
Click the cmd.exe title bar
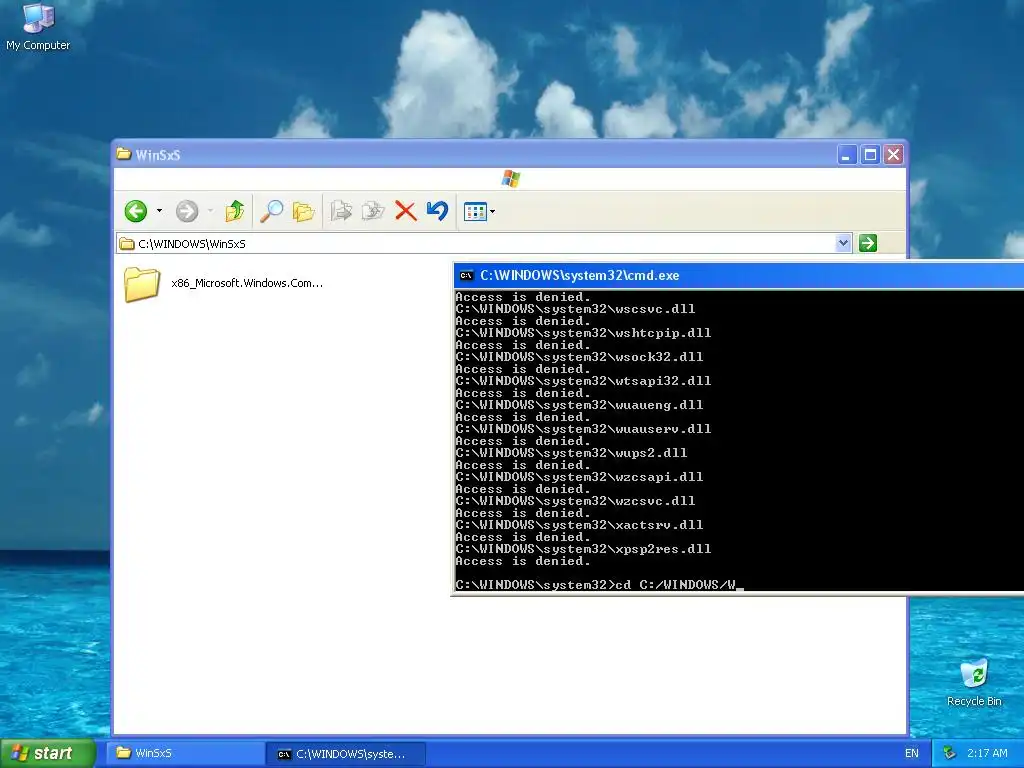tap(739, 276)
